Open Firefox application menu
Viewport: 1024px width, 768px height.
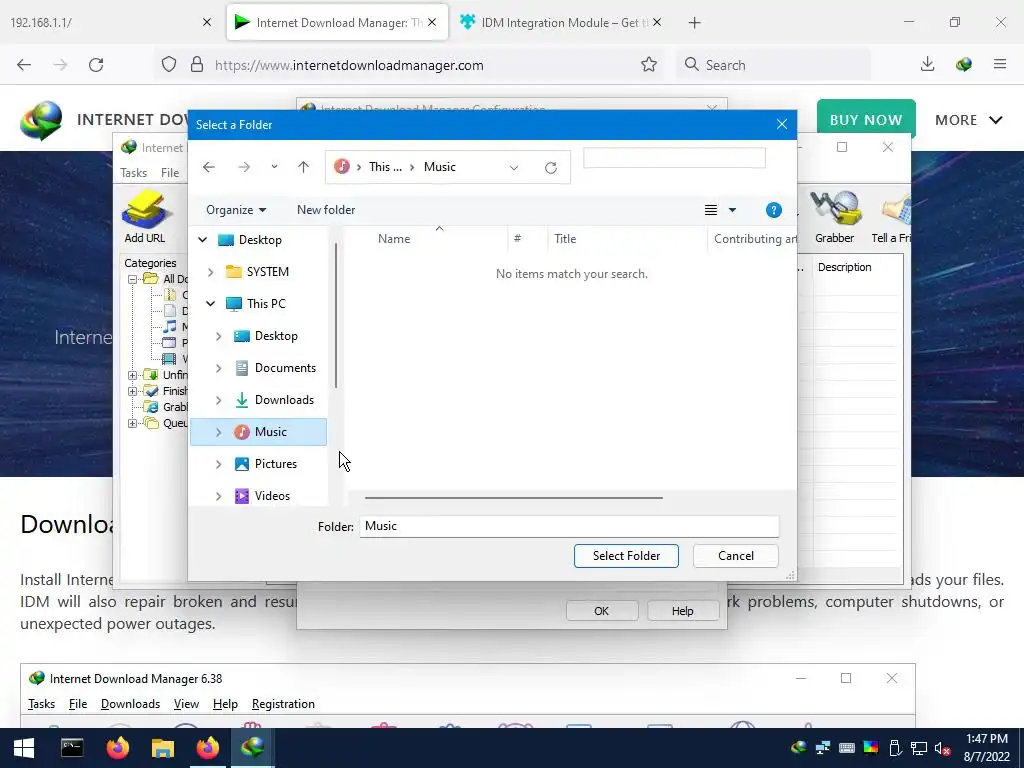1000,65
